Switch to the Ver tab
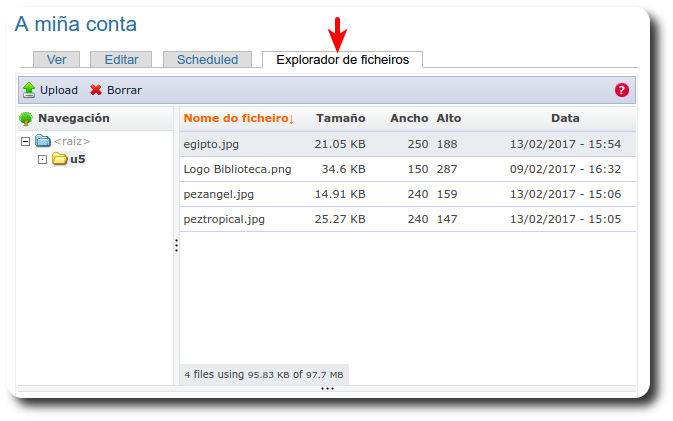673x421 pixels. click(56, 60)
